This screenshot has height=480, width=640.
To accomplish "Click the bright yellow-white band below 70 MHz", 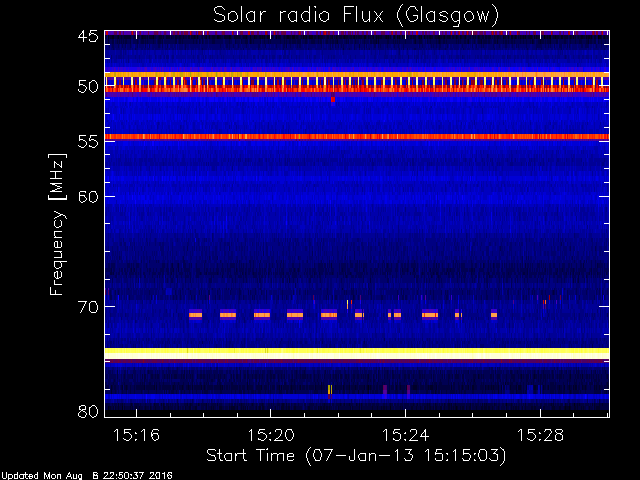I will click(357, 353).
